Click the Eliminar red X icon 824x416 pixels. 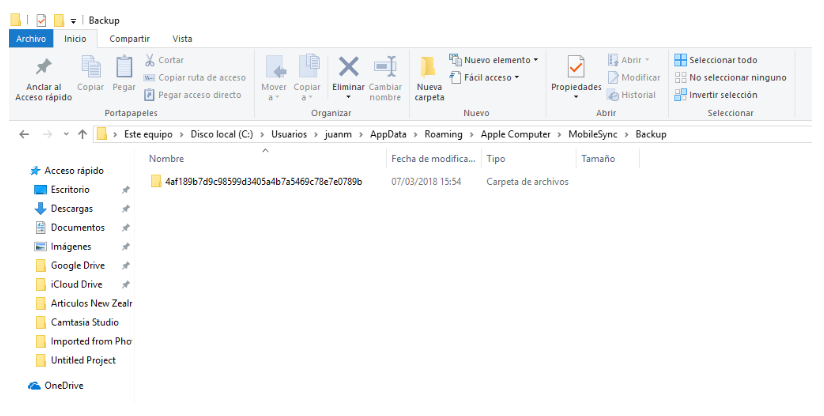point(348,68)
